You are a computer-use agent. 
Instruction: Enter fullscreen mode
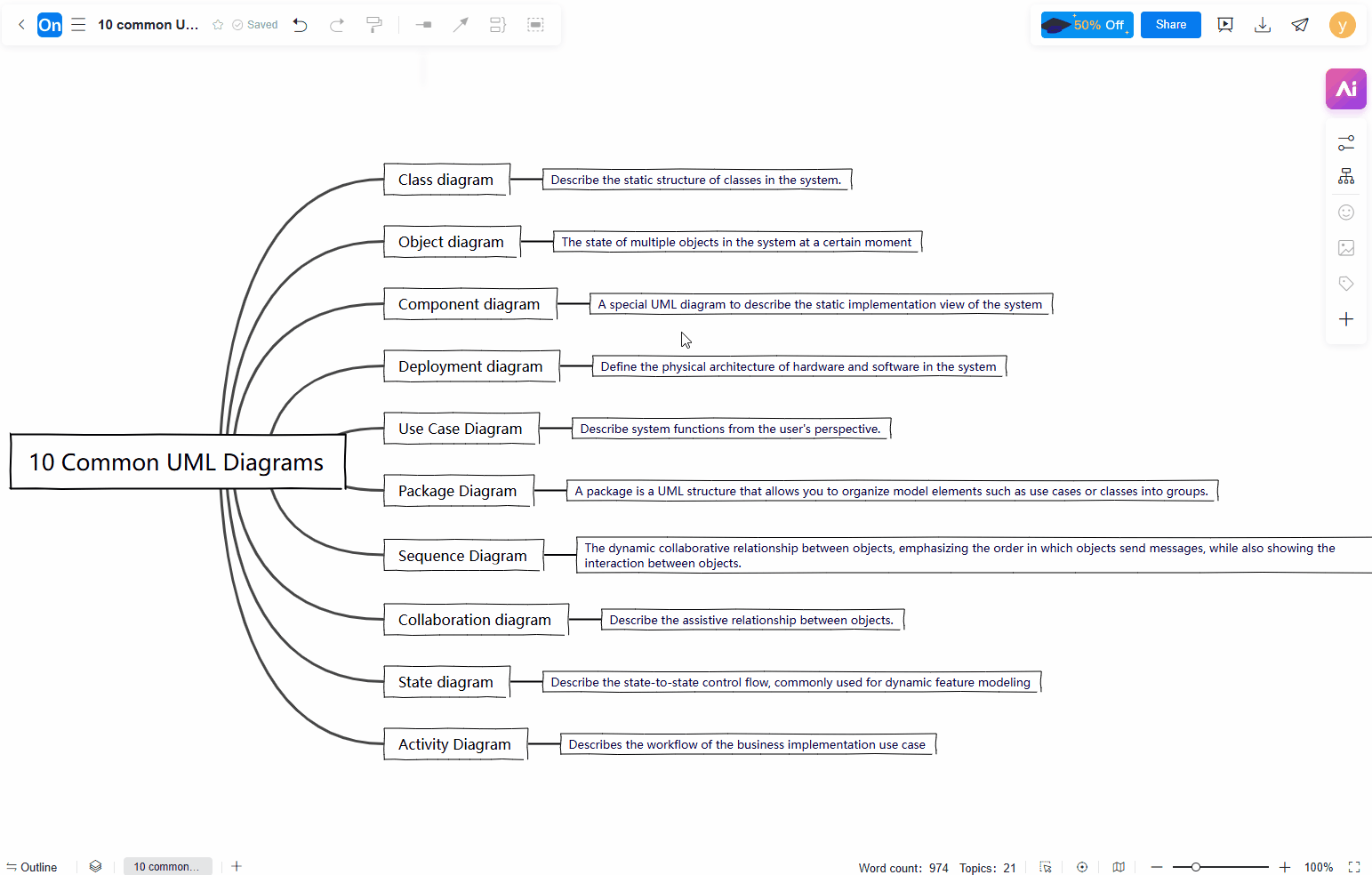(1354, 867)
